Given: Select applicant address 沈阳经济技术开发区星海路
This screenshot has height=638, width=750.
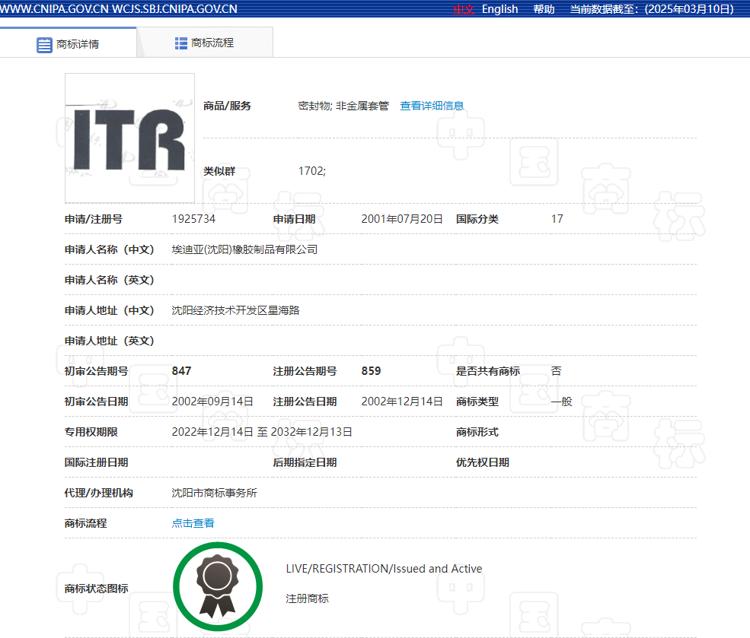Looking at the screenshot, I should point(235,310).
